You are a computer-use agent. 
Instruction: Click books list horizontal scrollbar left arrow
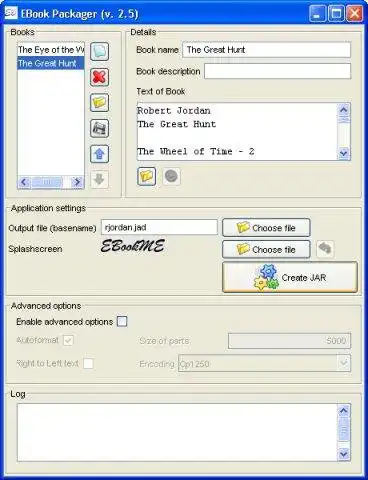(24, 182)
